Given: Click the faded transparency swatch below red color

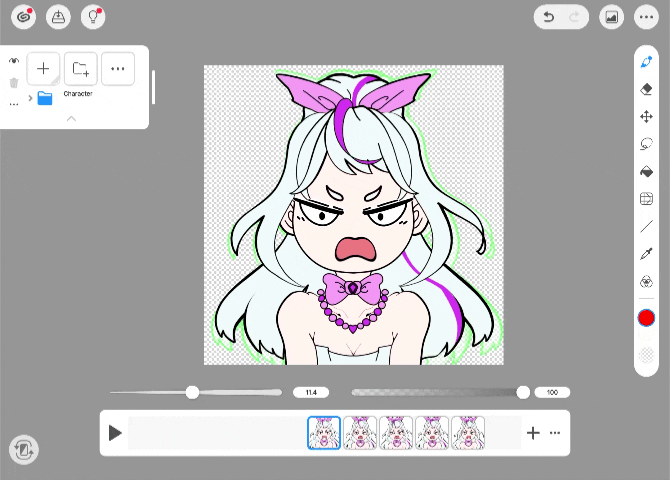Looking at the screenshot, I should (646, 355).
